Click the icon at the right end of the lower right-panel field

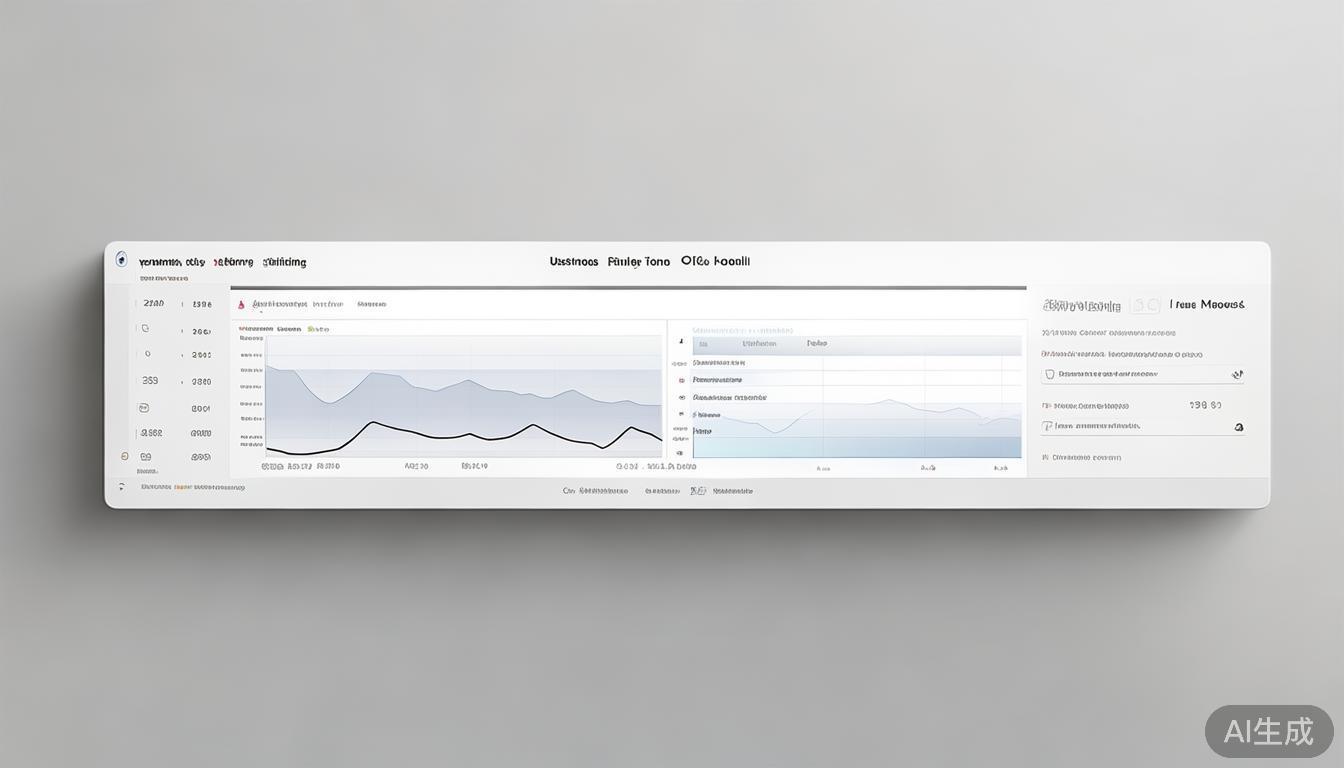tap(1239, 427)
